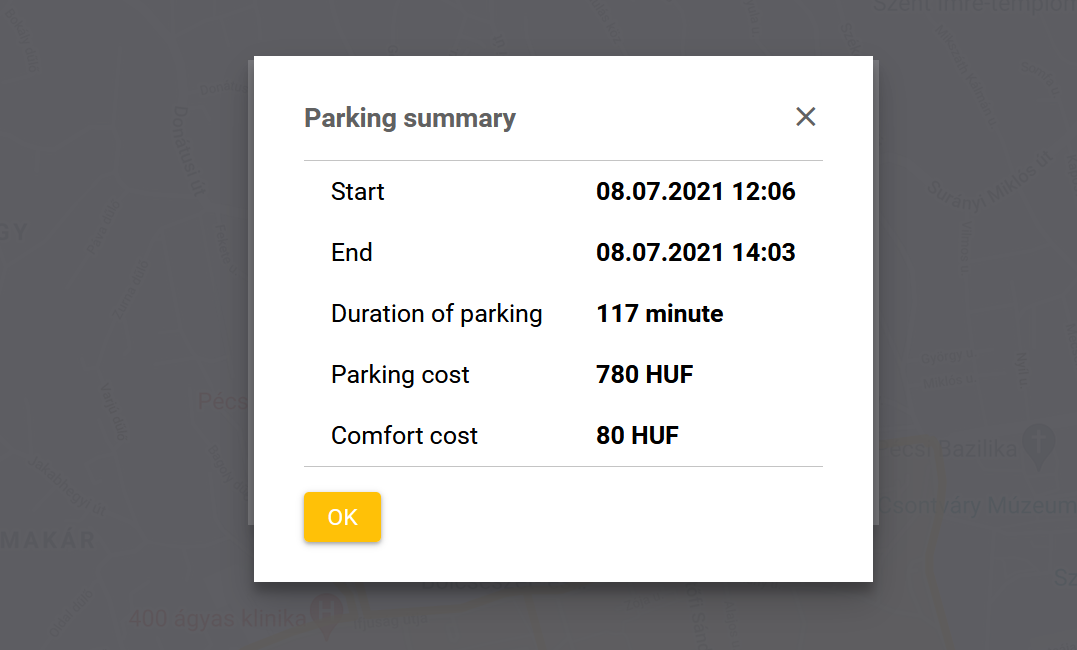Click the Duration of parking label
This screenshot has height=650, width=1077.
tap(436, 314)
